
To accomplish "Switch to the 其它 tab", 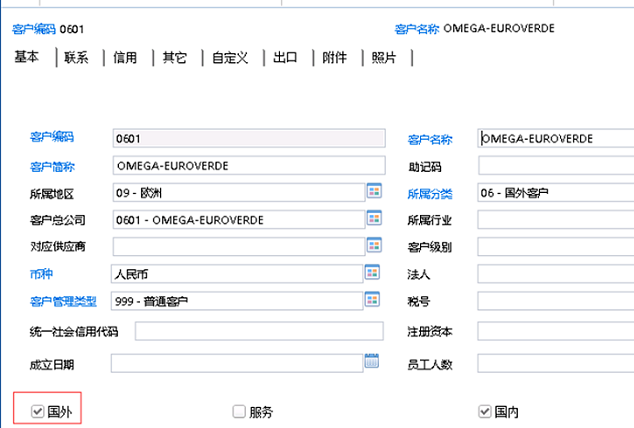I will click(174, 57).
